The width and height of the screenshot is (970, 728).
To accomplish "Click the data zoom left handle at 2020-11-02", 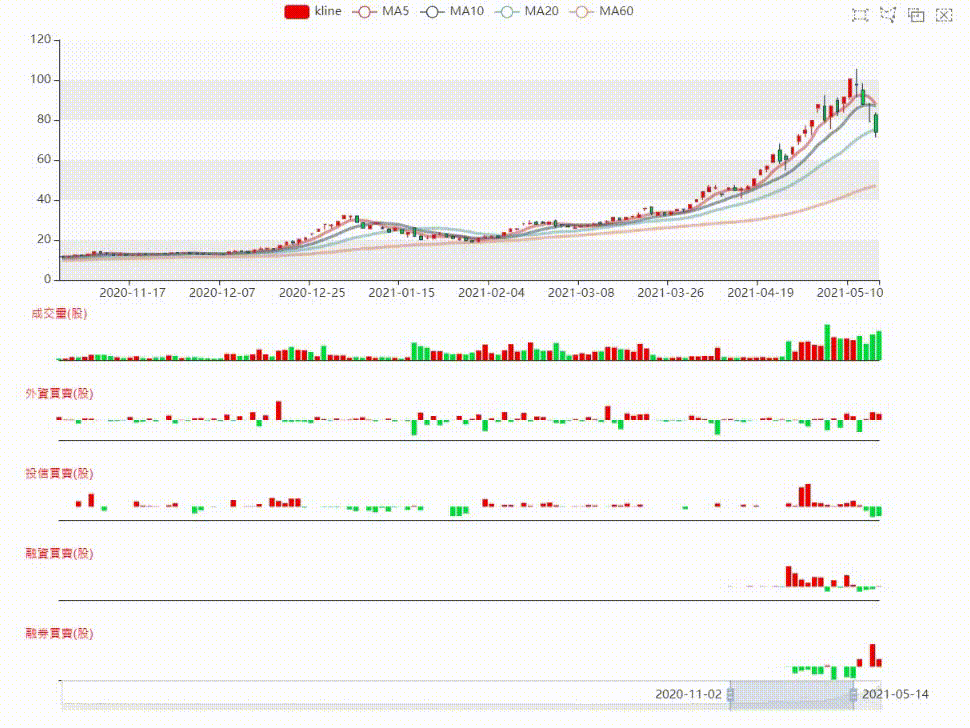I will point(731,695).
